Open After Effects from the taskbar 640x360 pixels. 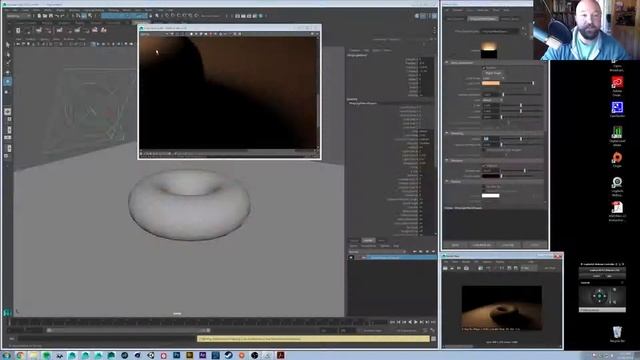tap(202, 356)
